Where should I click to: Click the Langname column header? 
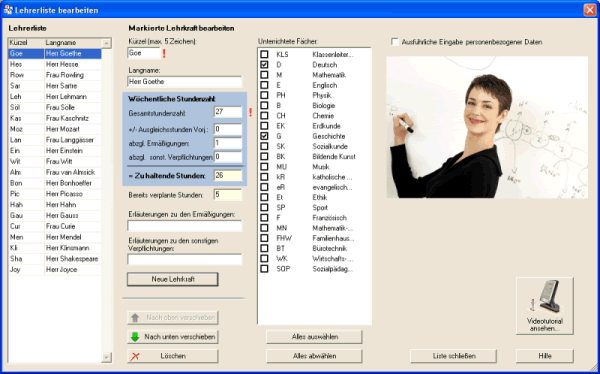pyautogui.click(x=73, y=43)
